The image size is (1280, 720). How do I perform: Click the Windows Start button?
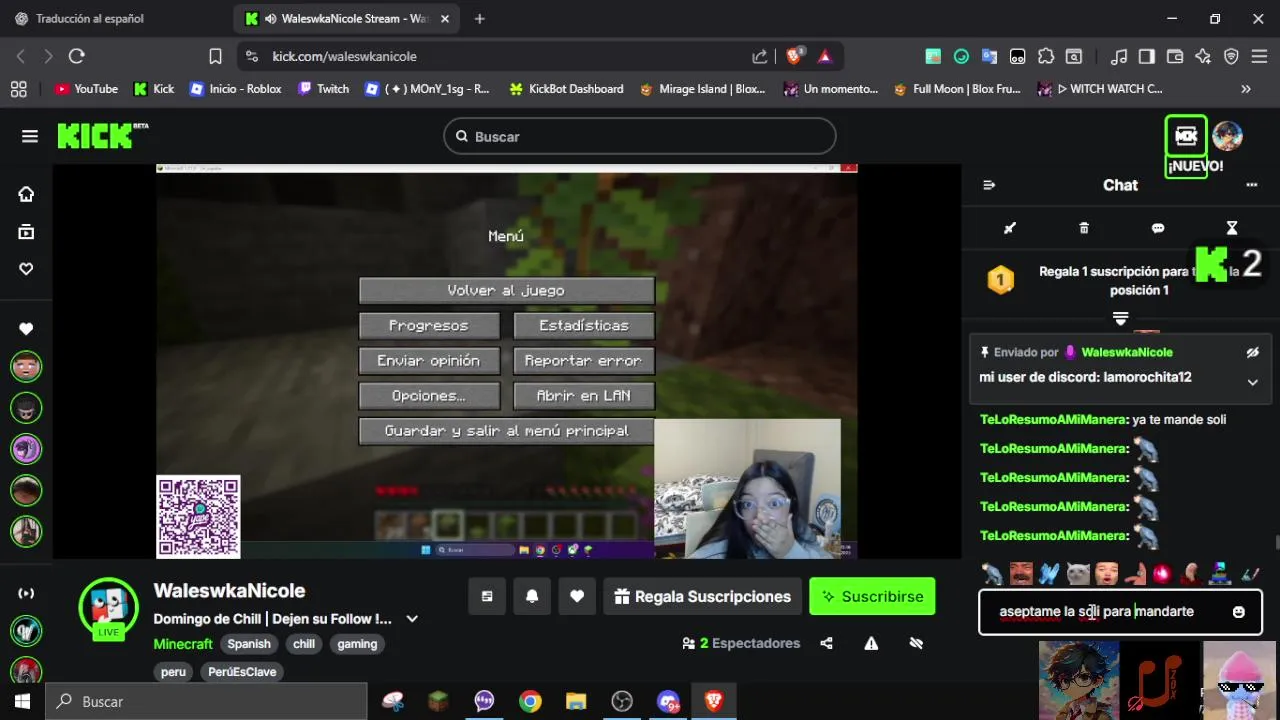tap(22, 702)
